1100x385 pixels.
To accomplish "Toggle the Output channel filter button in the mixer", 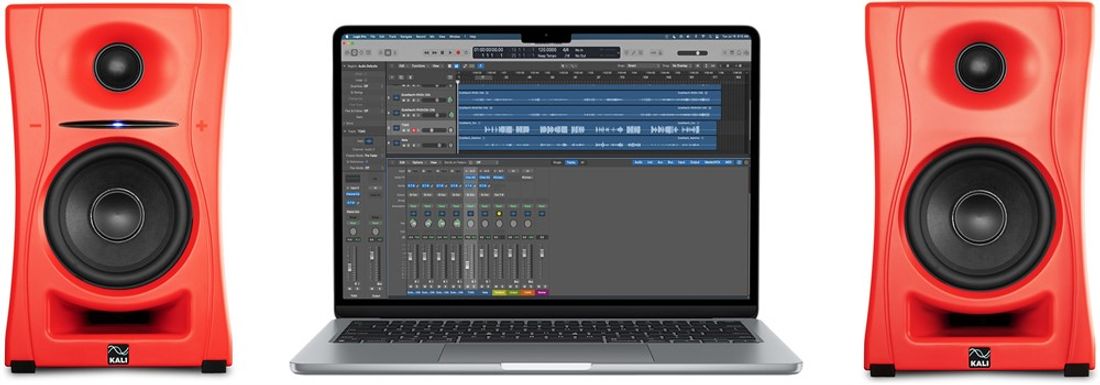I will [x=695, y=163].
